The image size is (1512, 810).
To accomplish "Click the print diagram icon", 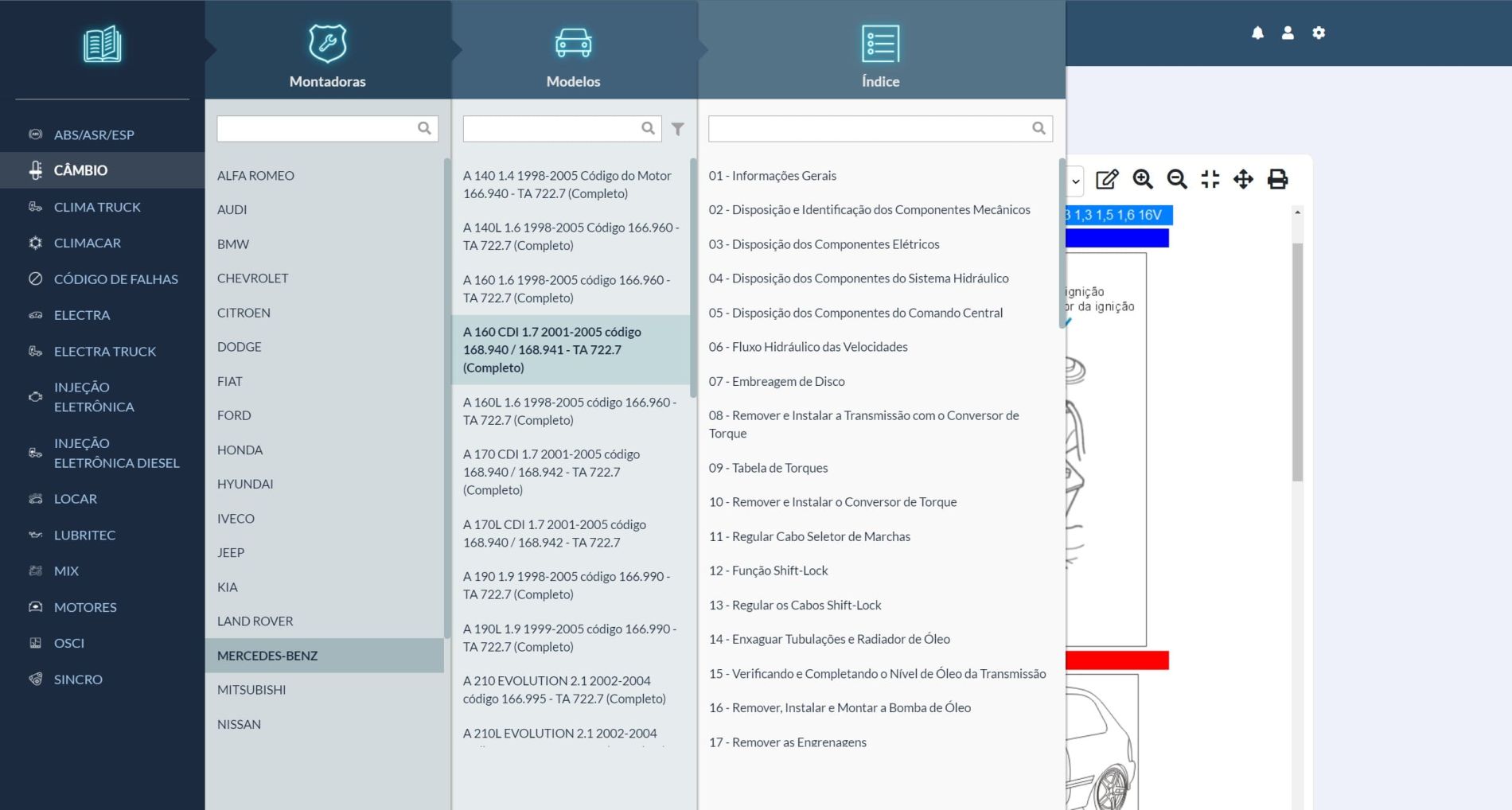I will click(1277, 179).
